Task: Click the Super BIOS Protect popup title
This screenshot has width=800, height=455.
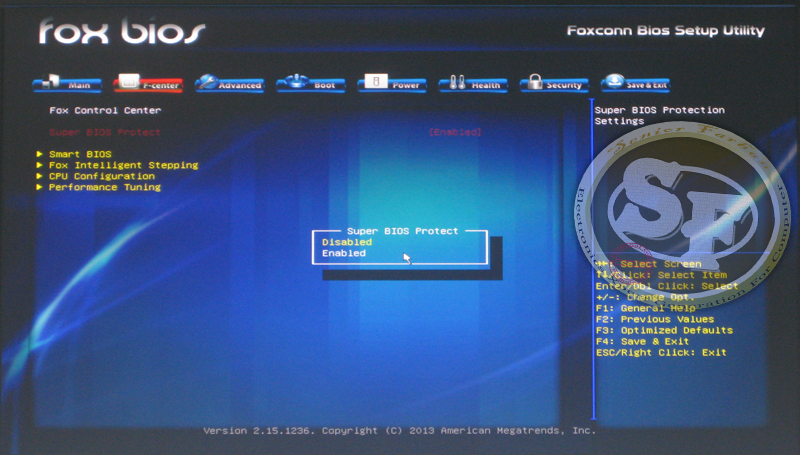Action: (403, 231)
